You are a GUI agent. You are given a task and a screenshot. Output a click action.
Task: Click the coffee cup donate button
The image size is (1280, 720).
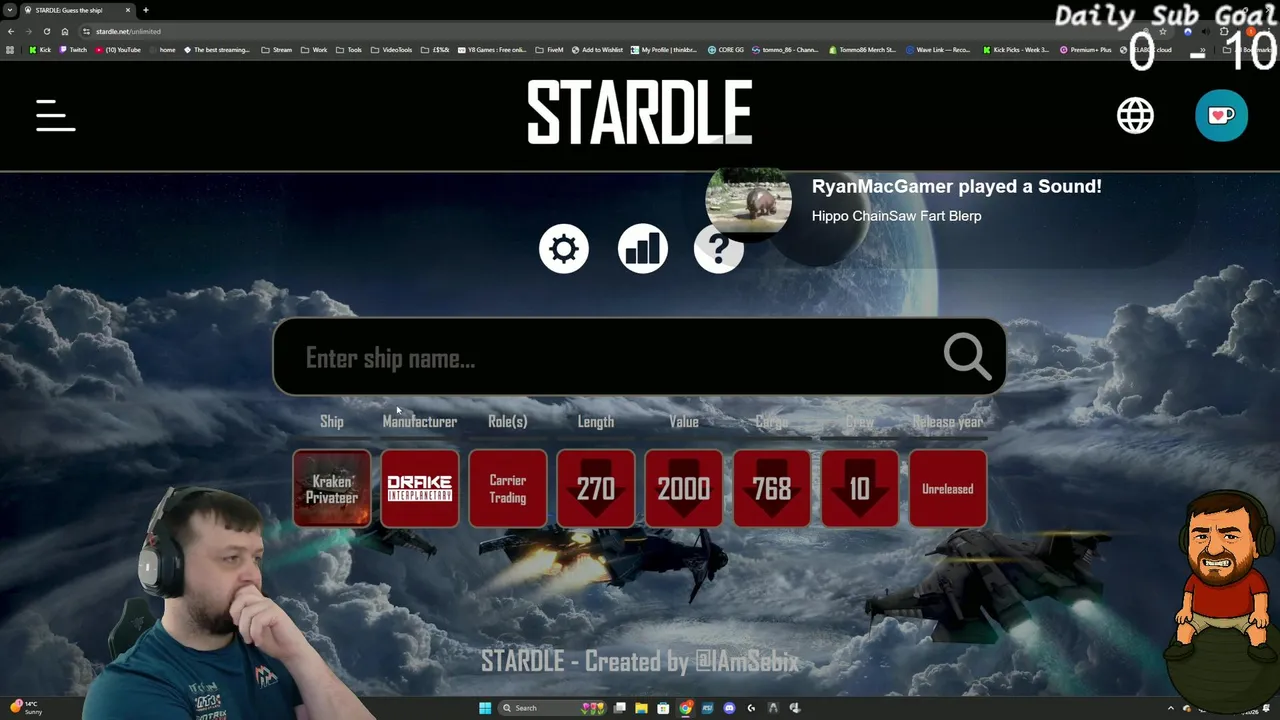tap(1221, 115)
